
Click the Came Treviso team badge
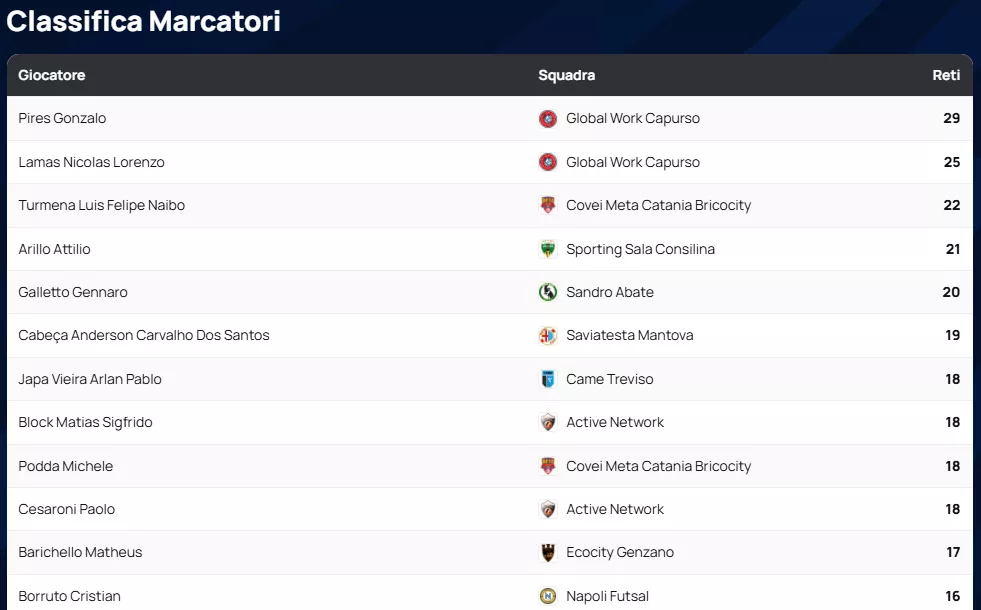[x=547, y=379]
